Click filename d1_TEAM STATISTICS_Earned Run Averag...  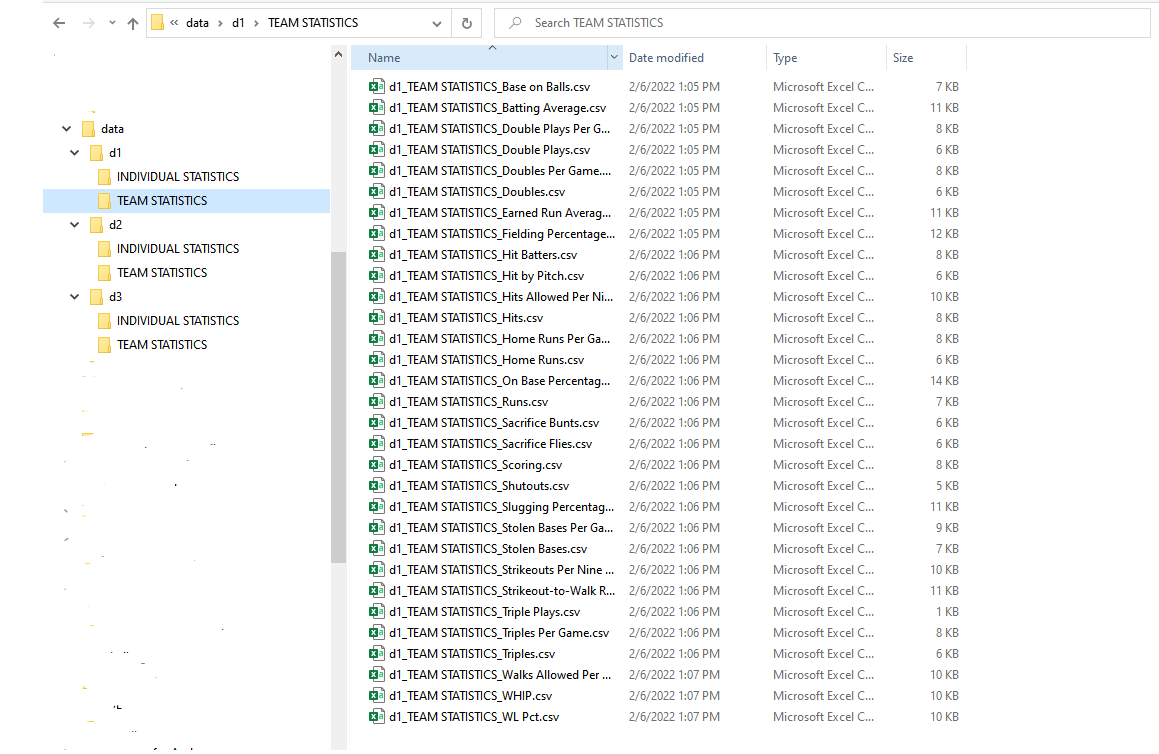(x=500, y=213)
